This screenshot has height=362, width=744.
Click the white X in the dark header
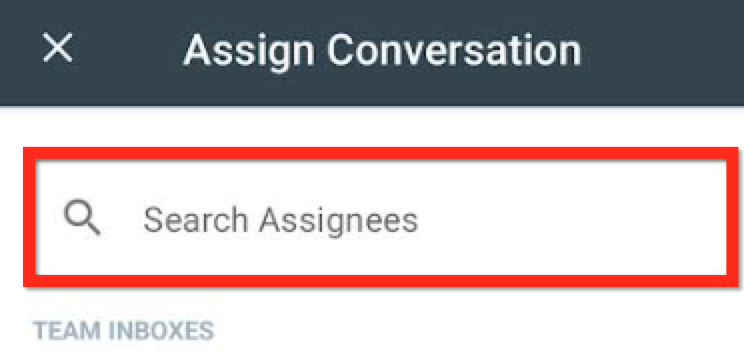57,47
